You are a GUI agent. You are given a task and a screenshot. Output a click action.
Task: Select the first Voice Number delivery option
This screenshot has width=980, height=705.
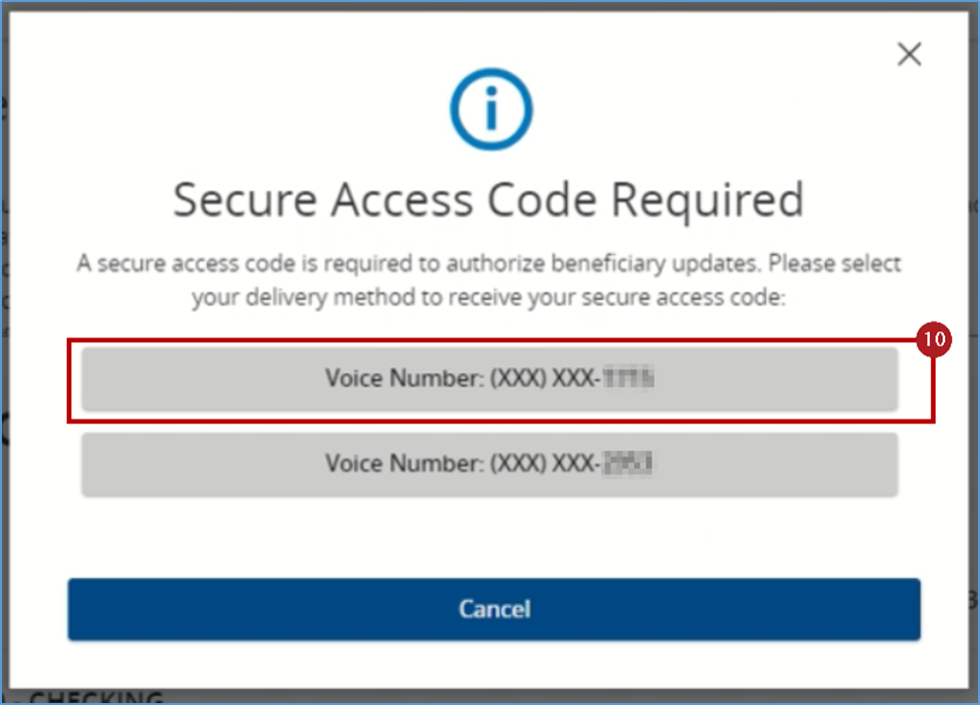click(489, 379)
